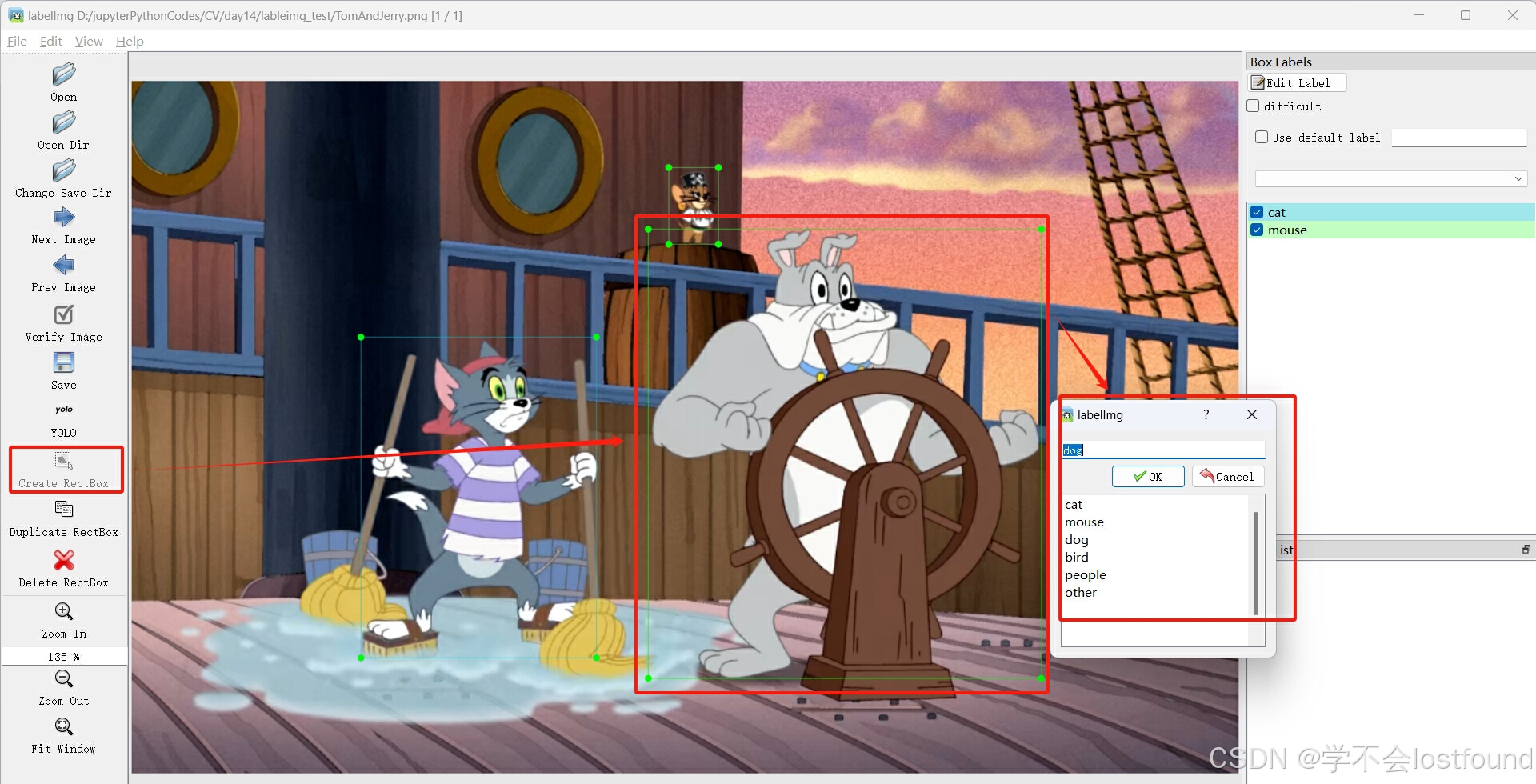The image size is (1536, 784).
Task: Click the Box Labels panel title
Action: tap(1281, 62)
